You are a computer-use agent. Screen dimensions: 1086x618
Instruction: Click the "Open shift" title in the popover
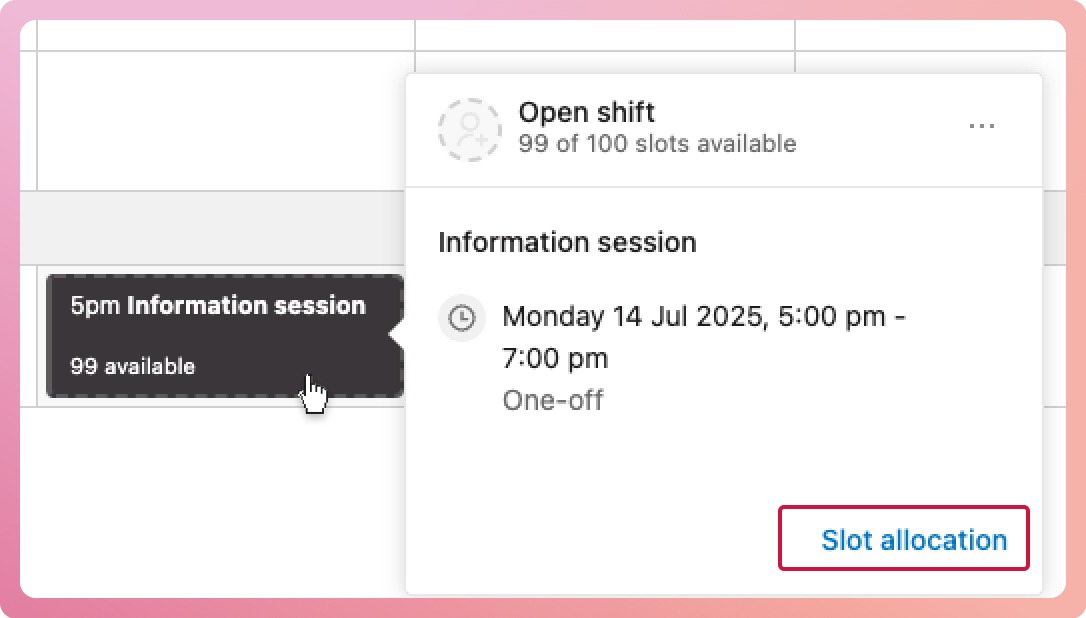click(586, 112)
